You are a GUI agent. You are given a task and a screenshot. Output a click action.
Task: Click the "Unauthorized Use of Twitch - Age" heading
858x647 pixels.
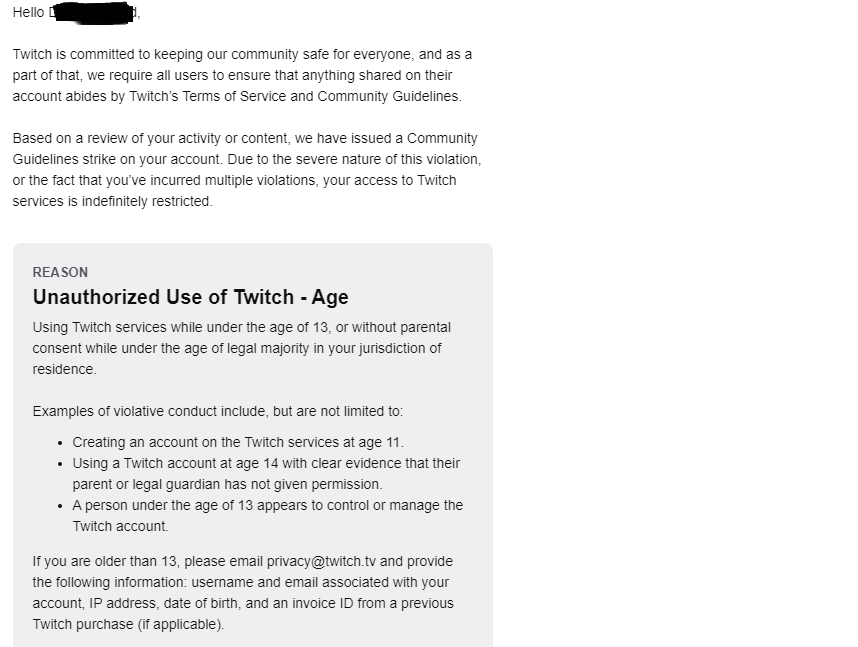tap(190, 297)
